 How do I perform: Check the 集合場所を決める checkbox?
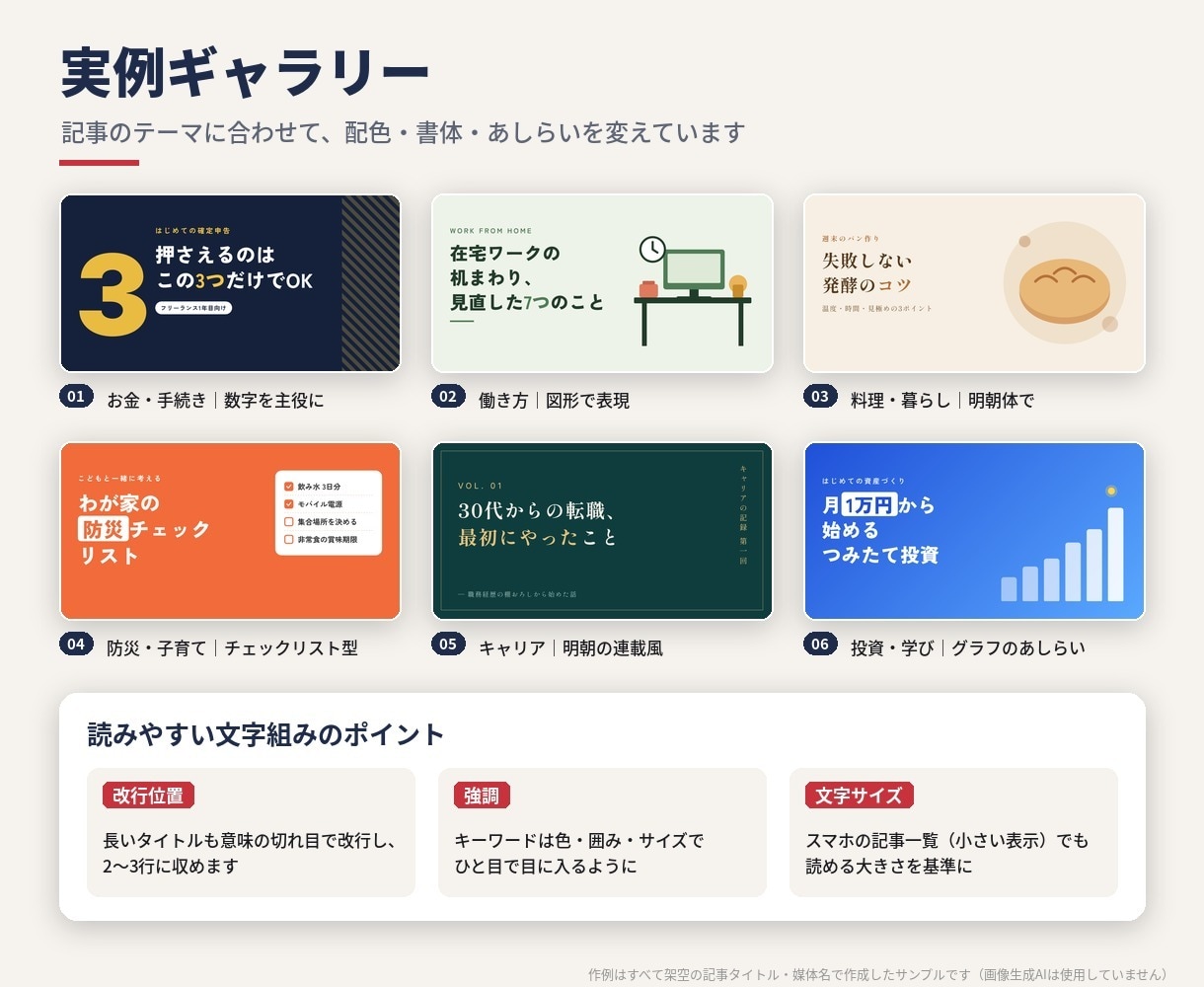[x=289, y=522]
